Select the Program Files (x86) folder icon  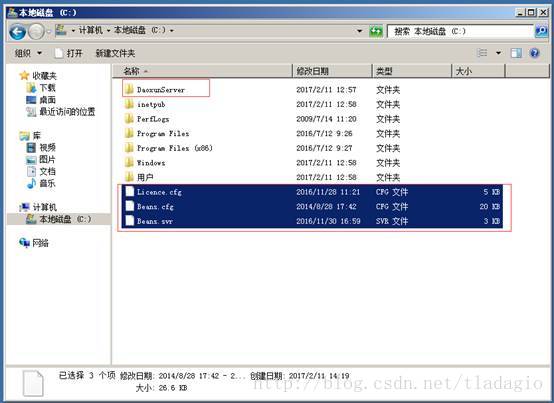point(129,148)
